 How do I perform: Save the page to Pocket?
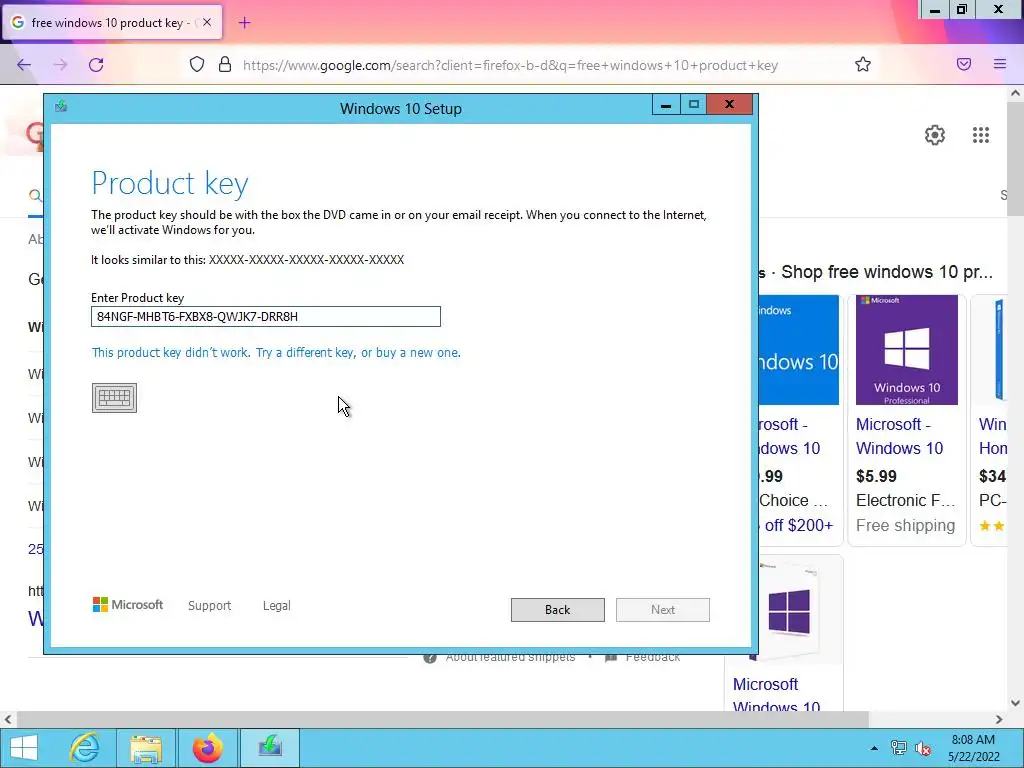coord(964,64)
